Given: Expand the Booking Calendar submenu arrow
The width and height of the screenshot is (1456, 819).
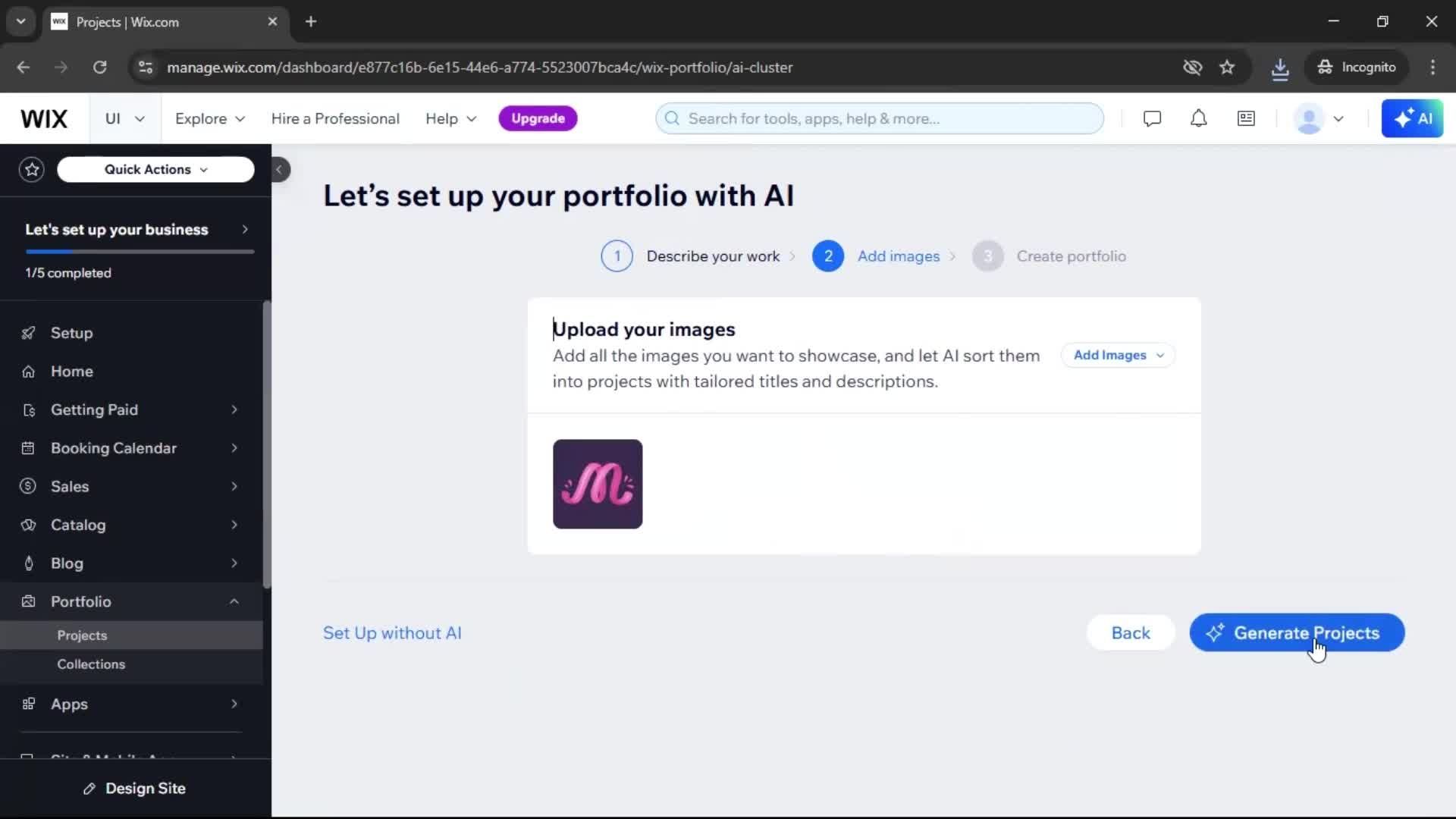Looking at the screenshot, I should (234, 448).
